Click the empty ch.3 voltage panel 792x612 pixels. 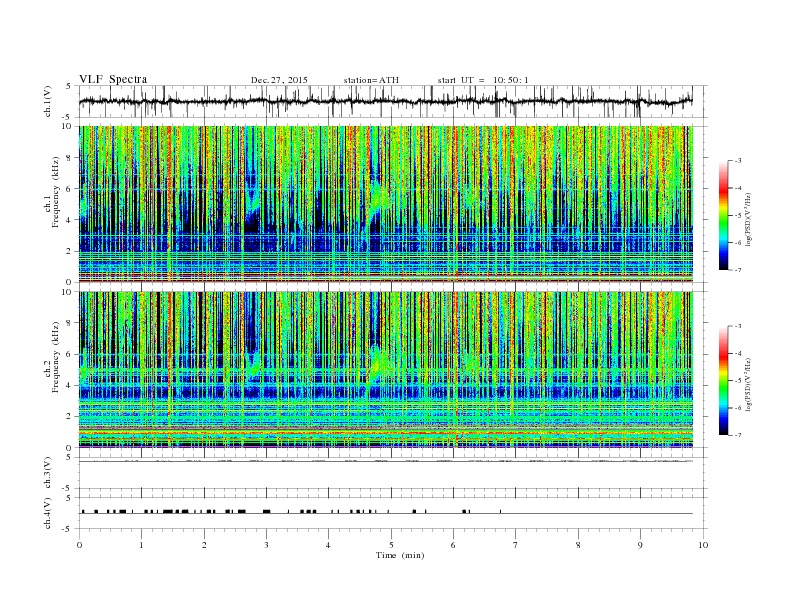(393, 473)
